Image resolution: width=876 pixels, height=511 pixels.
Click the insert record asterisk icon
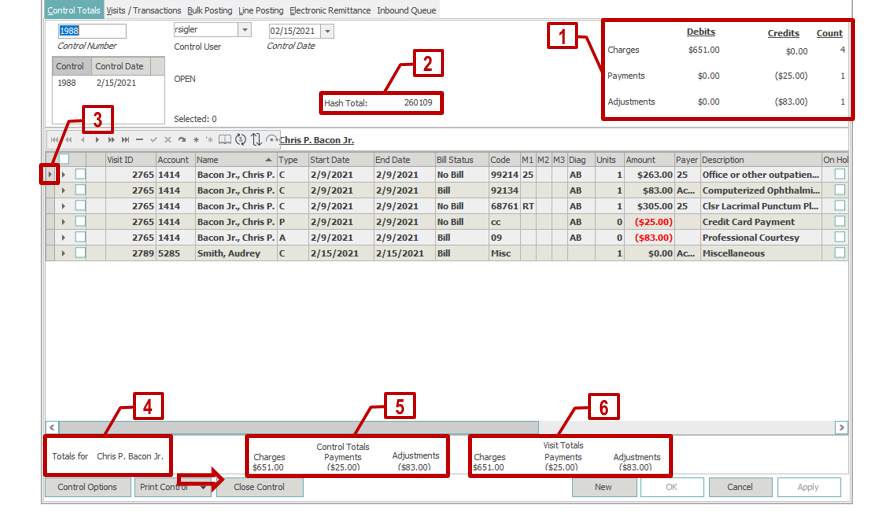click(x=196, y=140)
